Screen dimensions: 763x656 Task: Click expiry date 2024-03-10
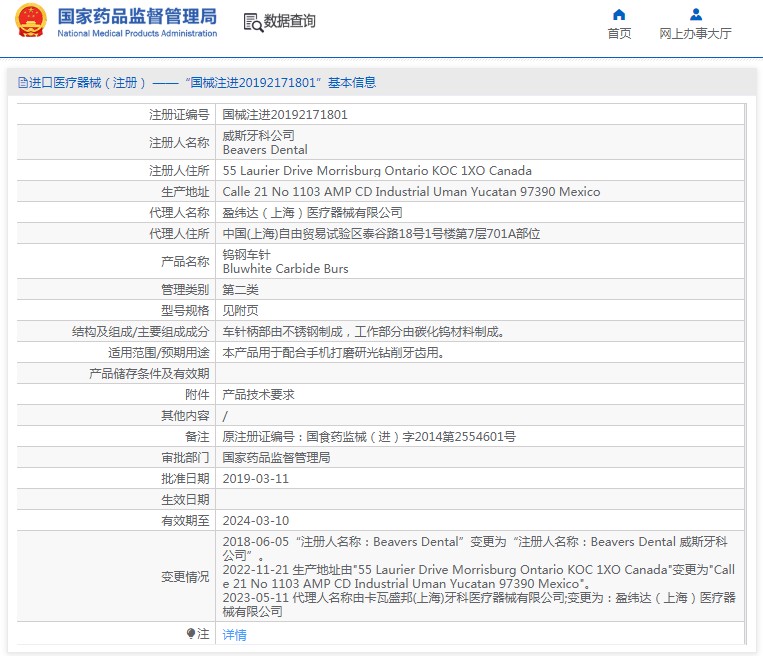(x=255, y=521)
